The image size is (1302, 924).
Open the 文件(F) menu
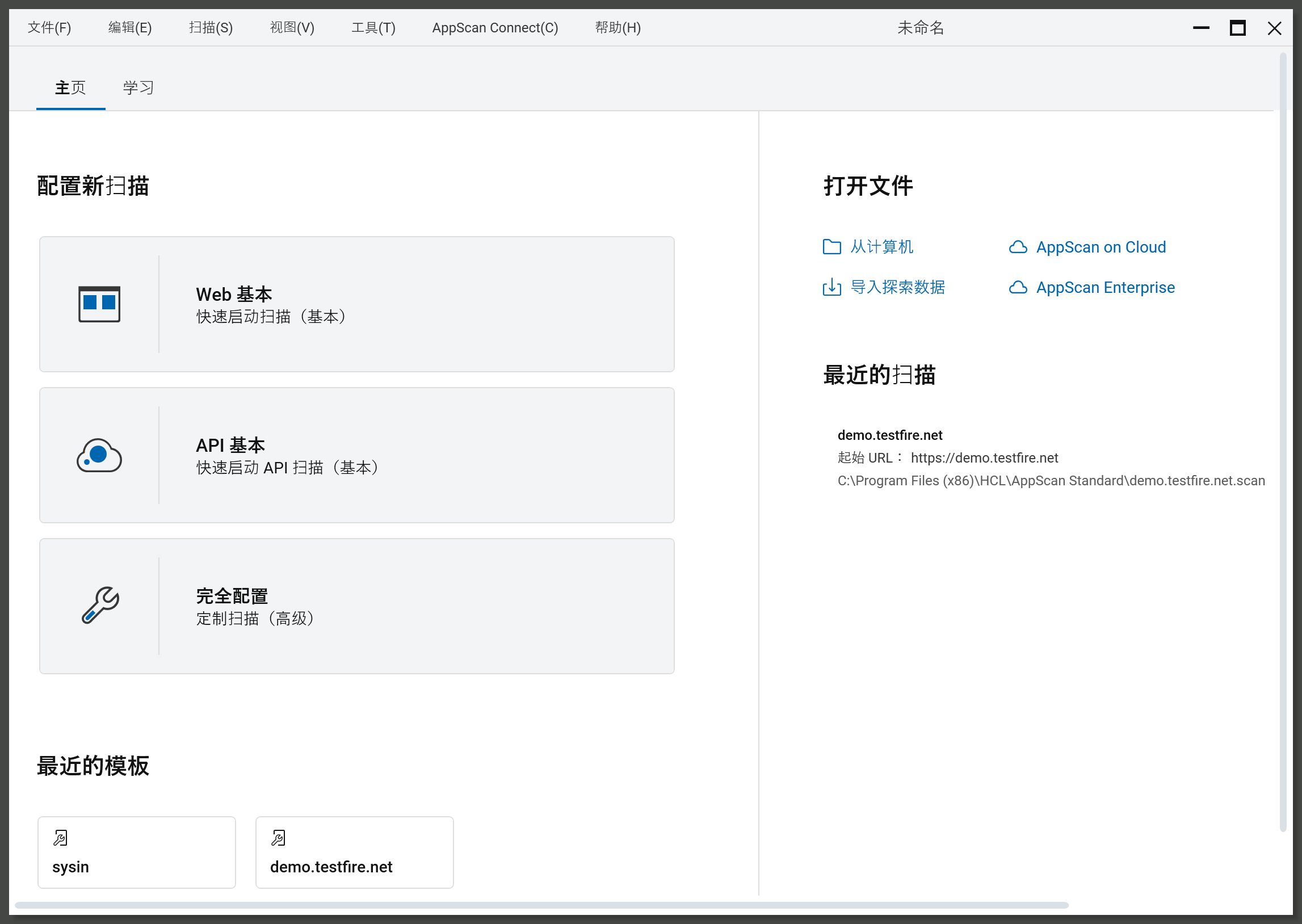(49, 27)
